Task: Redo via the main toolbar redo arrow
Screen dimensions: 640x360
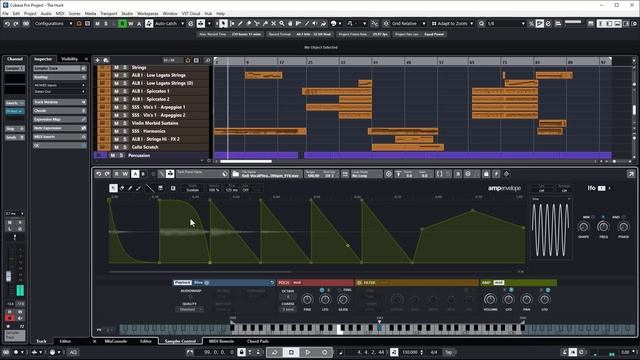Action: [16, 24]
